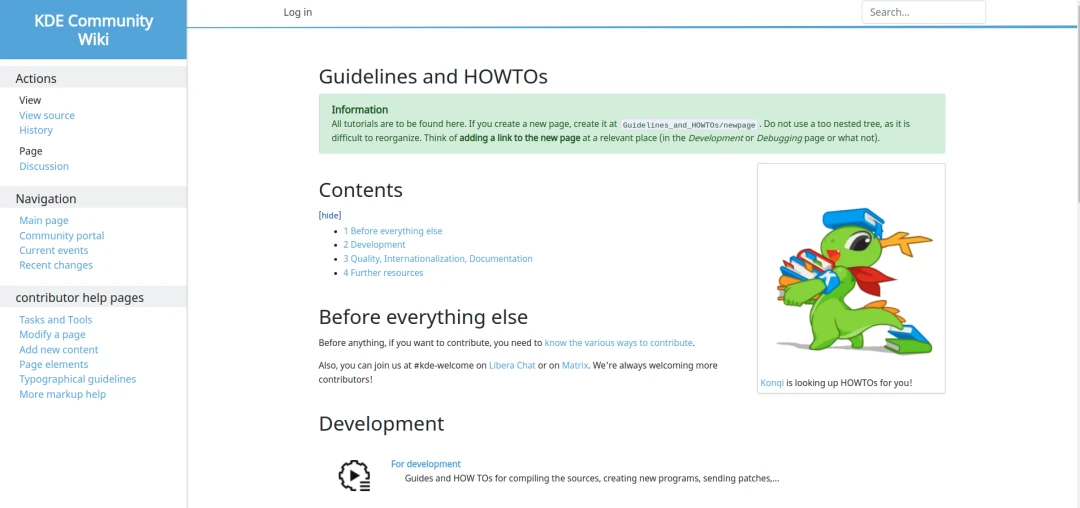The width and height of the screenshot is (1080, 508).
Task: Open Typographical guidelines
Action: coord(78,380)
